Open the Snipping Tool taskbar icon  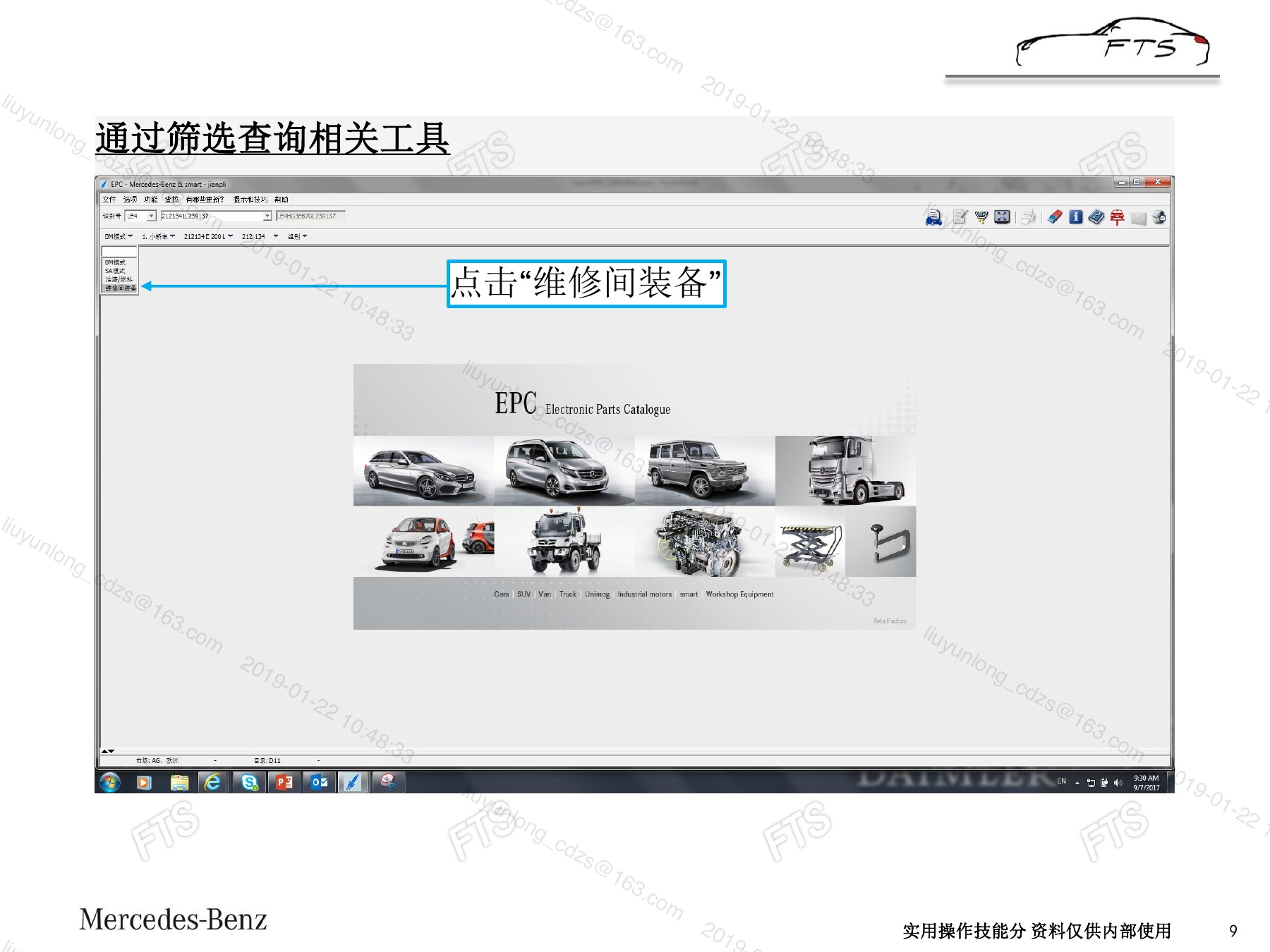click(387, 782)
